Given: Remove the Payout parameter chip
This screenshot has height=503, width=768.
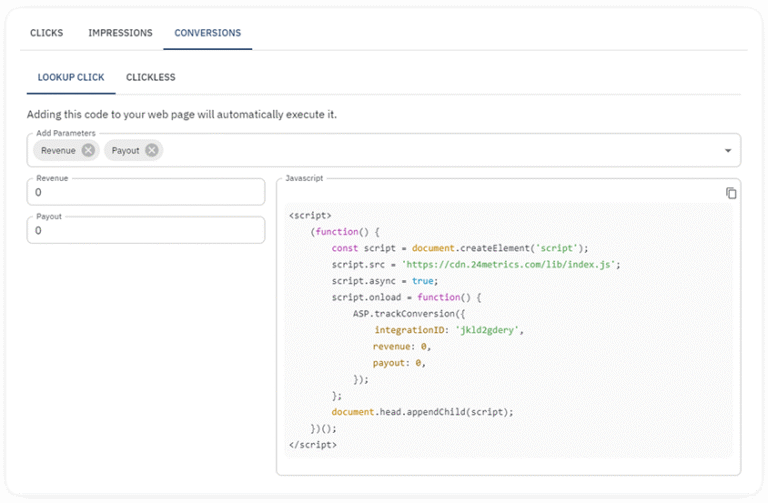Looking at the screenshot, I should tap(152, 150).
